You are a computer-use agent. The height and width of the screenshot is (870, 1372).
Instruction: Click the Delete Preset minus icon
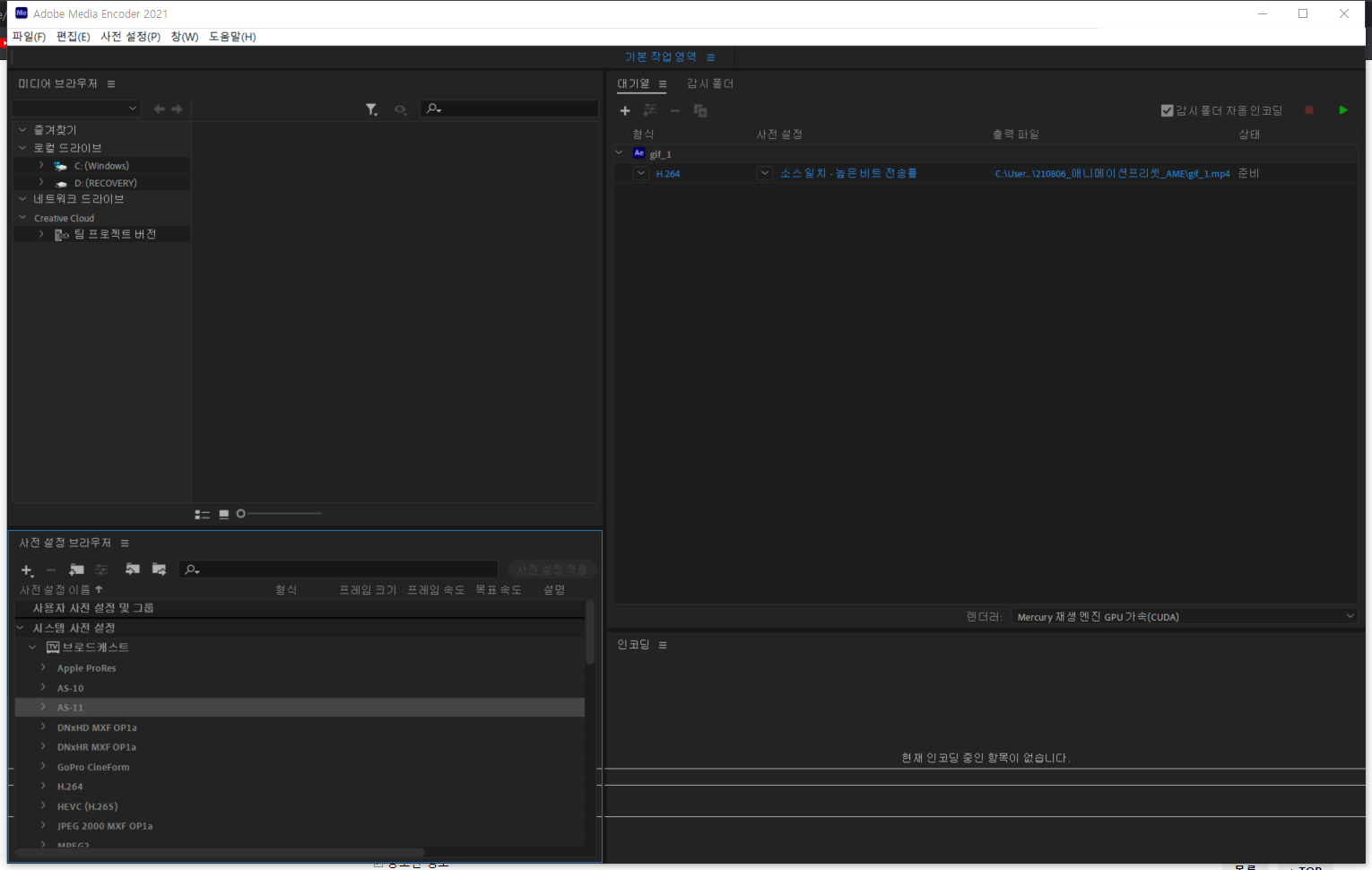click(51, 570)
